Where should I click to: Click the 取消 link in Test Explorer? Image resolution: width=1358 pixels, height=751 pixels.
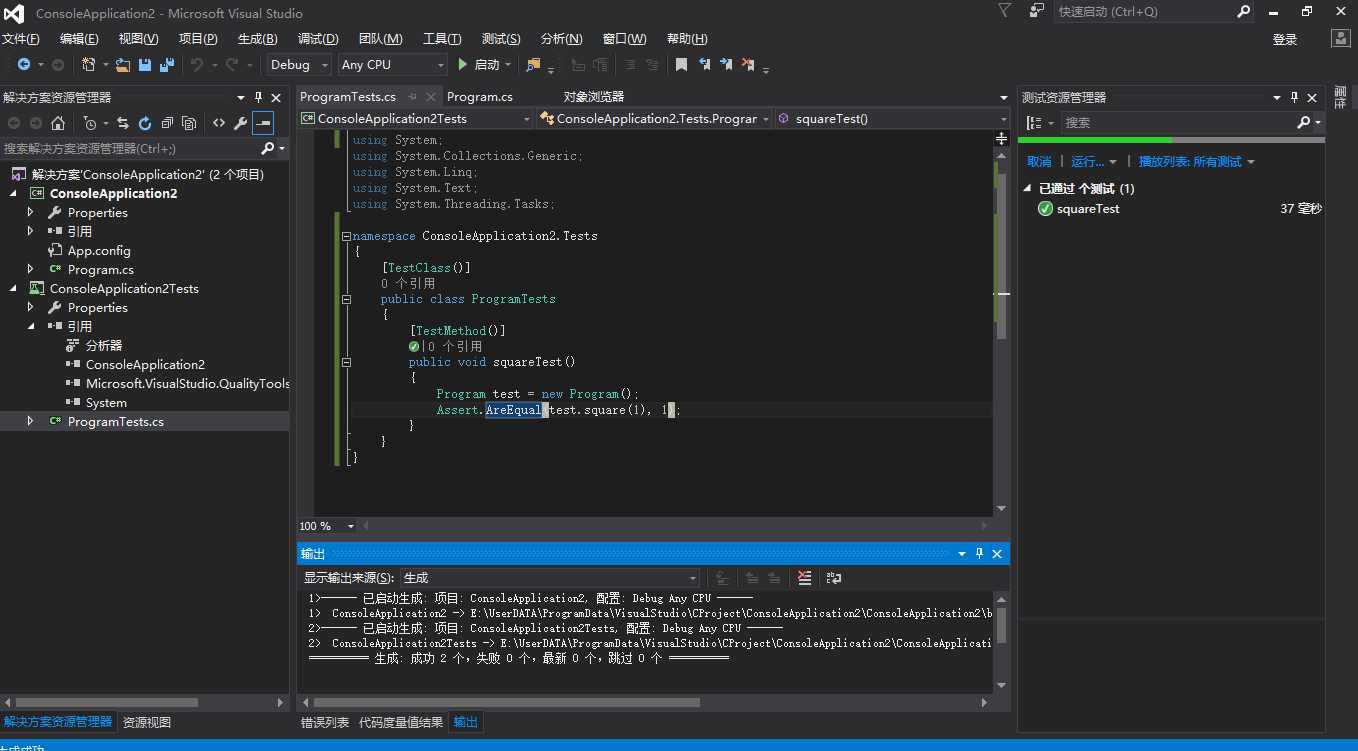click(x=1039, y=162)
